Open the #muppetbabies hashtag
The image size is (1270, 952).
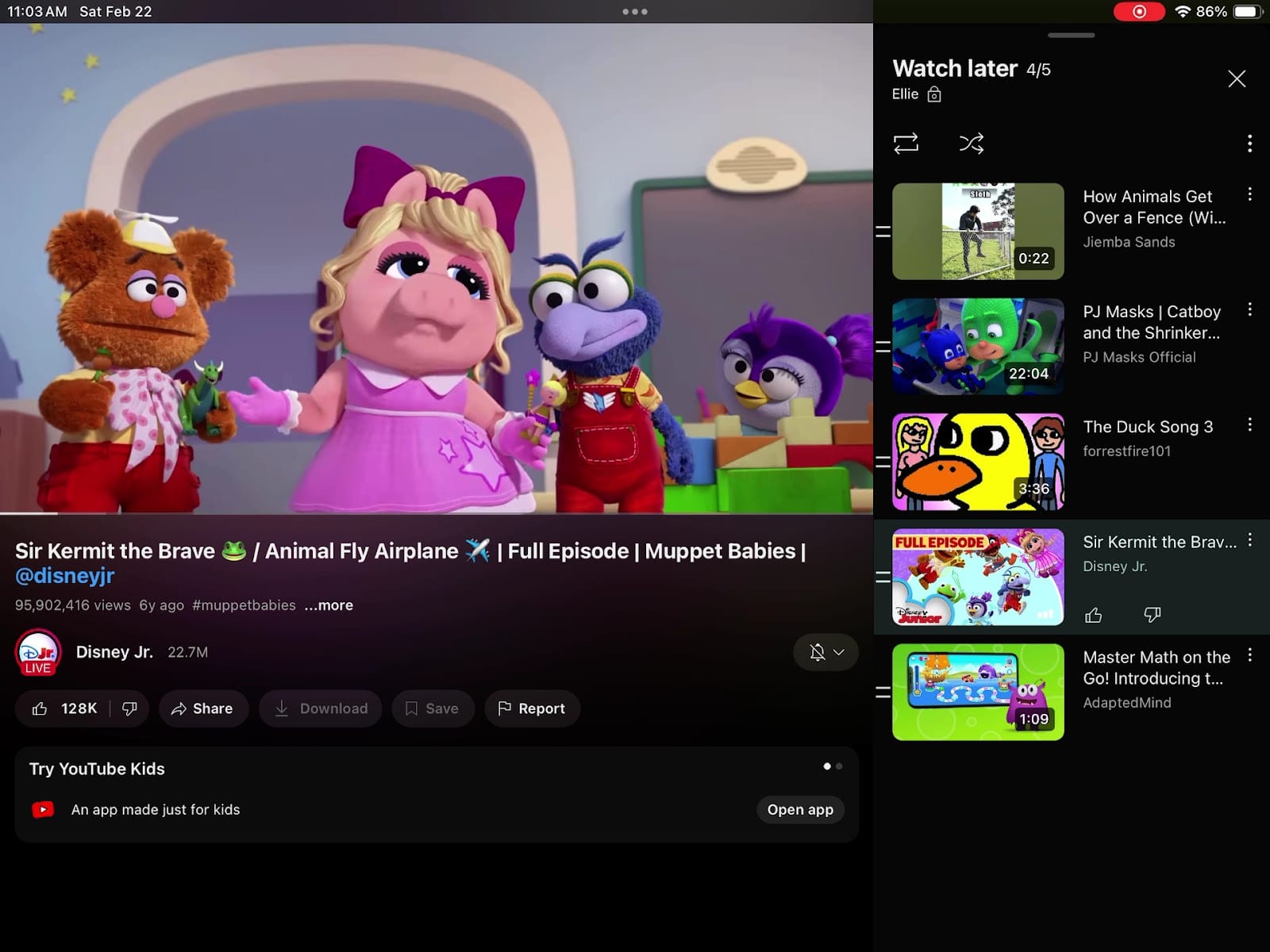pyautogui.click(x=244, y=605)
